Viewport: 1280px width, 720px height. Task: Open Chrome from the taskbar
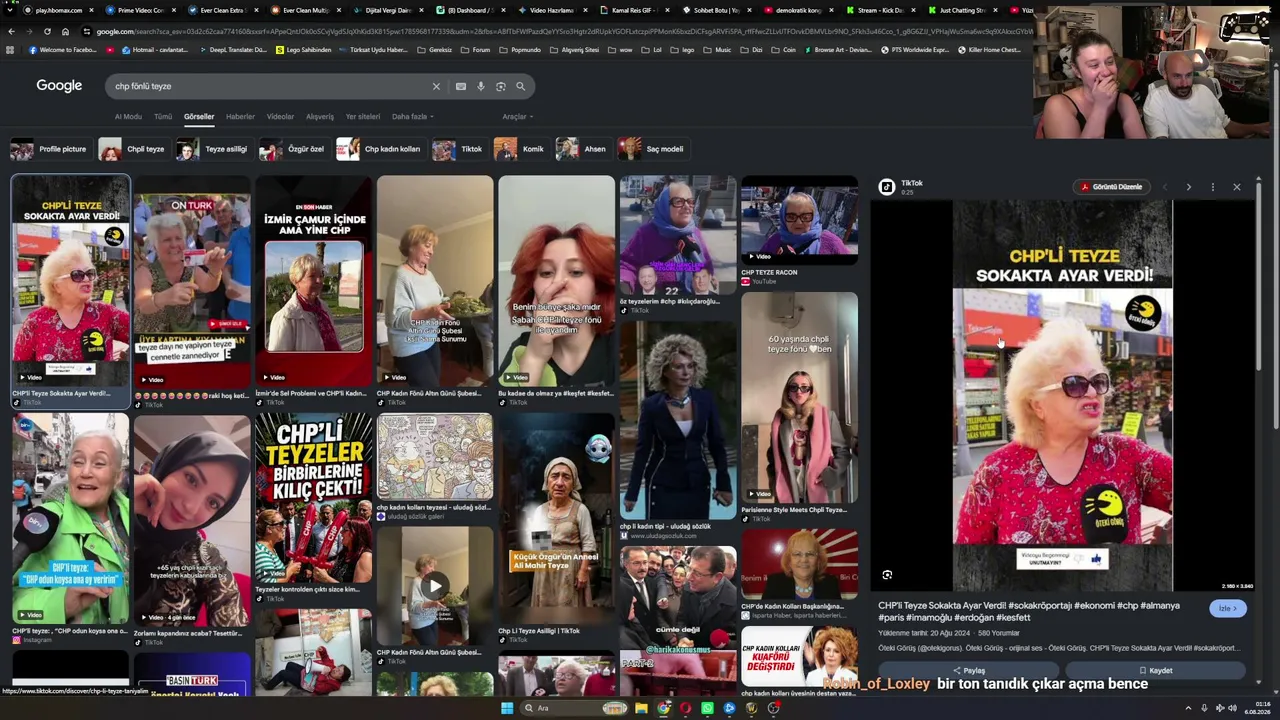click(x=664, y=708)
